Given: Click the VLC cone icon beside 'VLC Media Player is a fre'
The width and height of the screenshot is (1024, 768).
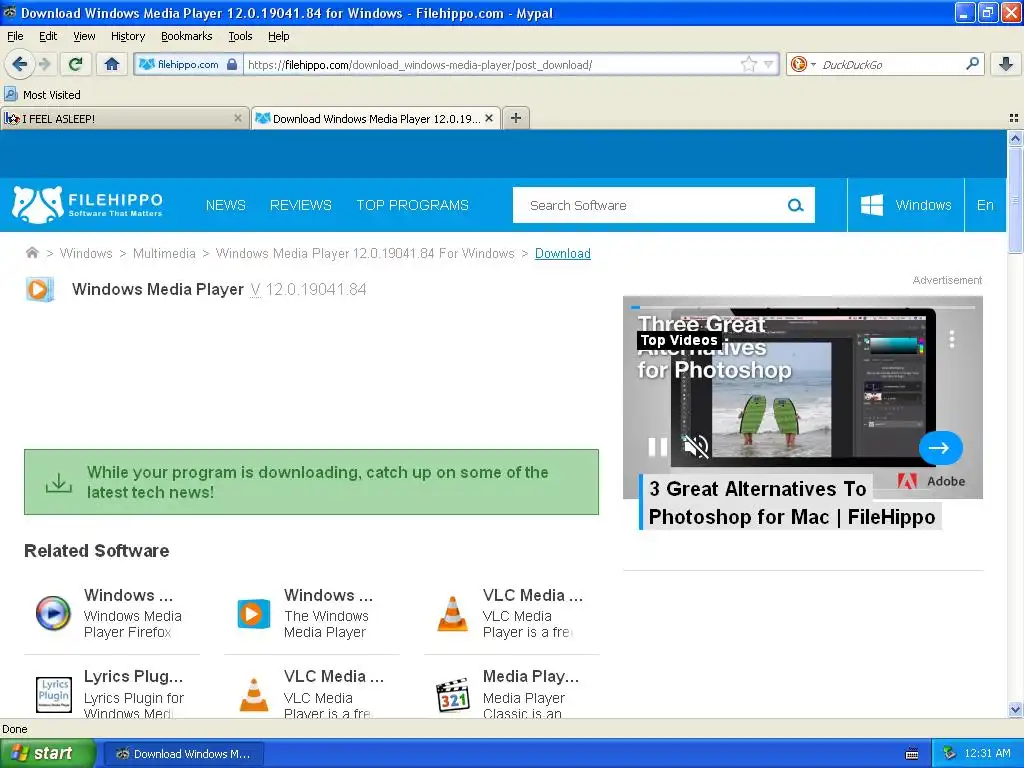Looking at the screenshot, I should 453,614.
